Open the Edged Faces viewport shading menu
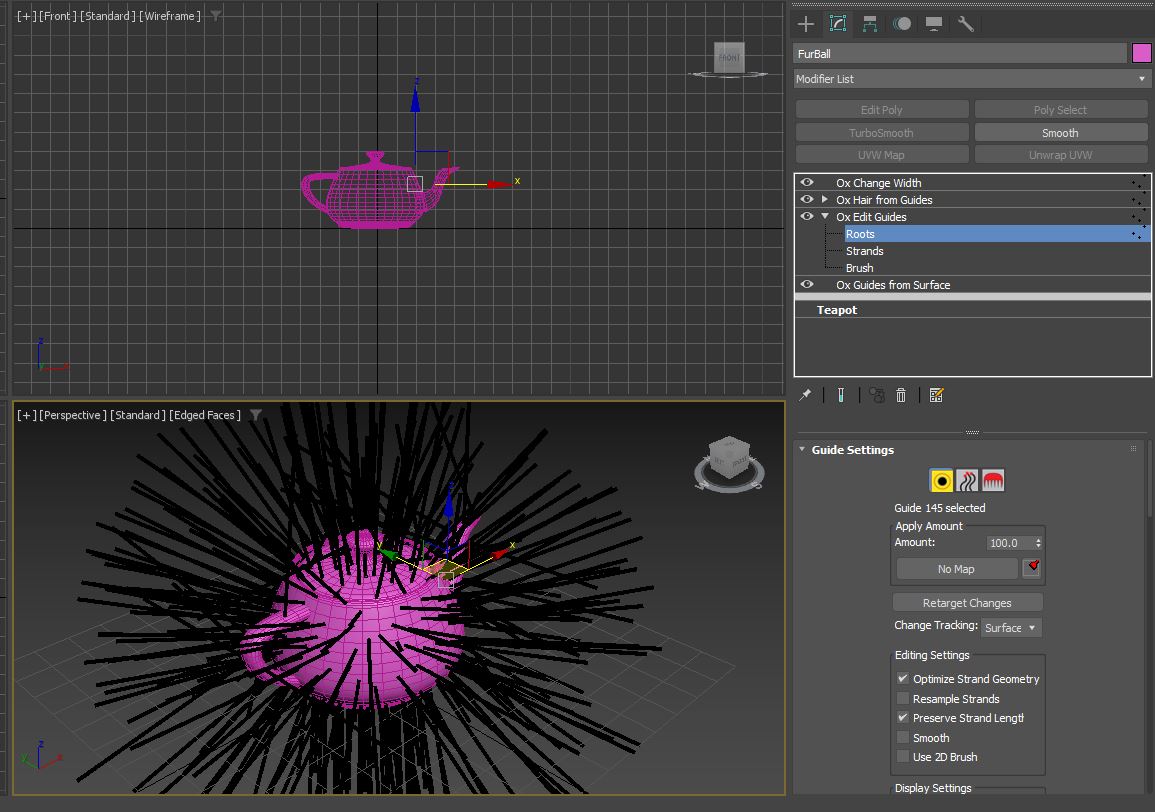This screenshot has width=1155, height=812. click(x=205, y=415)
